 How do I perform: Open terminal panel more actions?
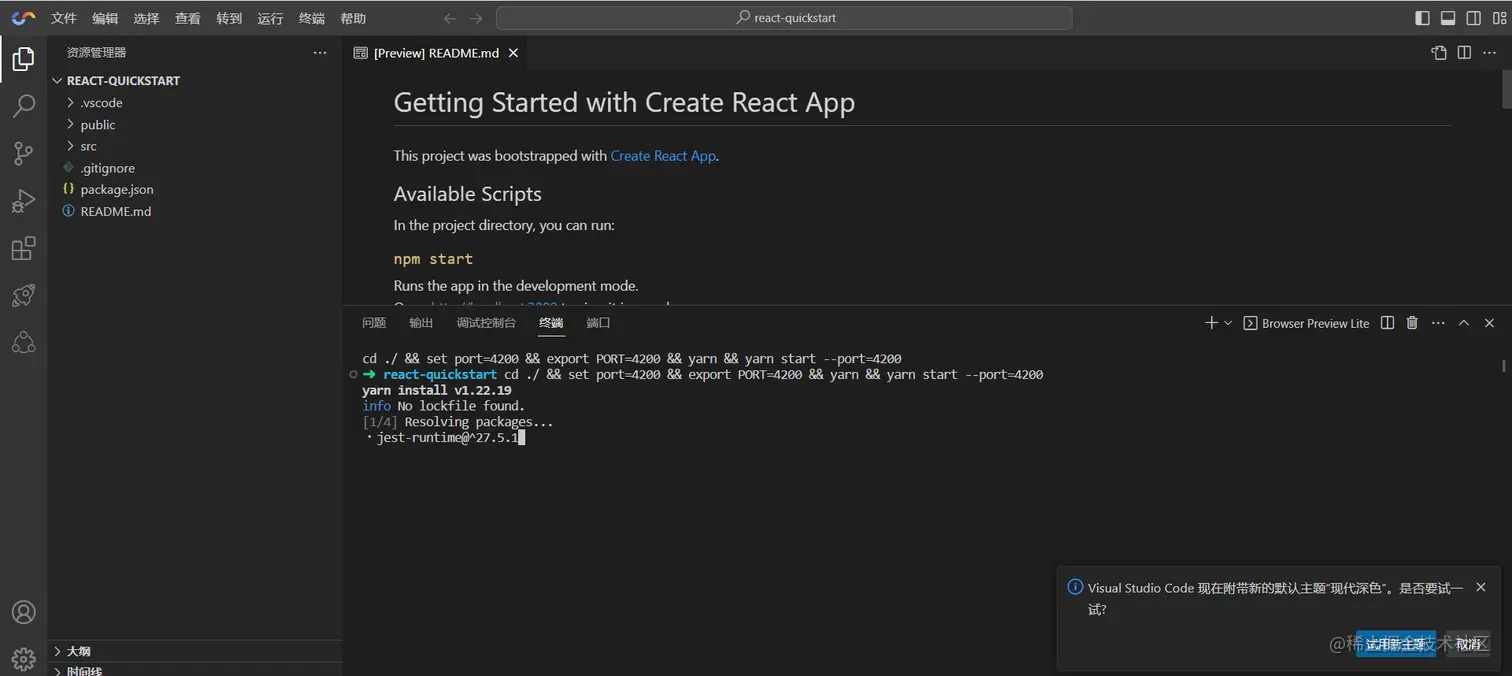click(1438, 323)
